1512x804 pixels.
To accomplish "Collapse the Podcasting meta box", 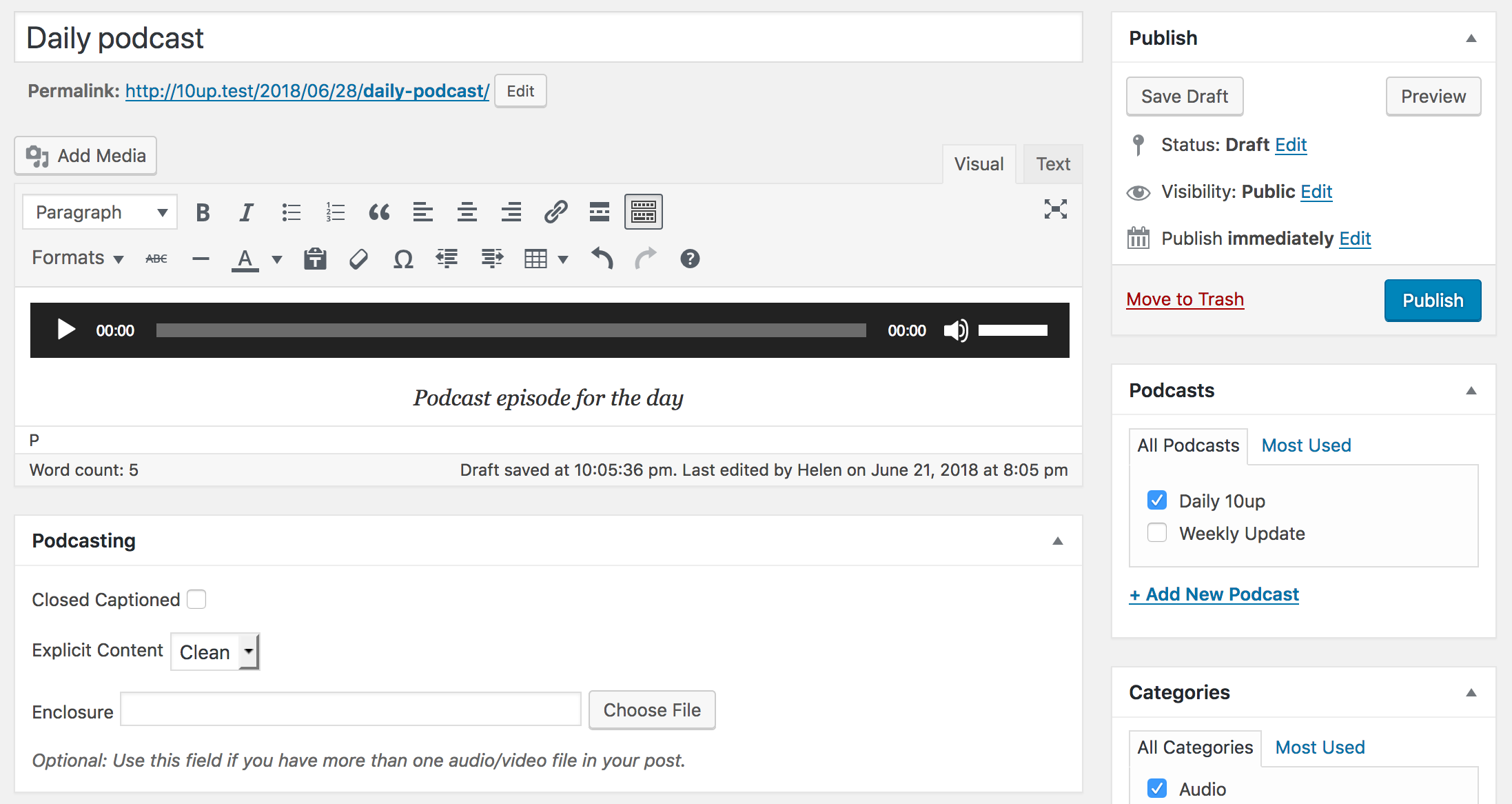I will (1057, 541).
